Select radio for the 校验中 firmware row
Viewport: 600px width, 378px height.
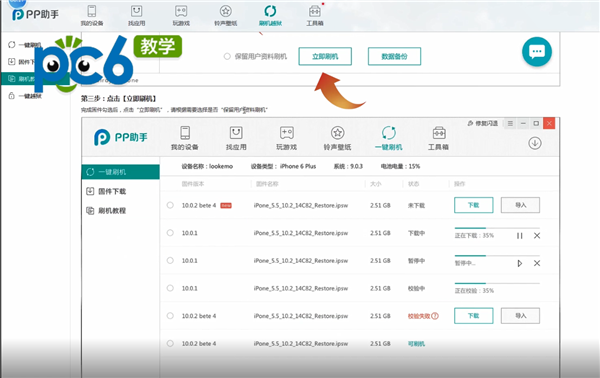click(170, 288)
